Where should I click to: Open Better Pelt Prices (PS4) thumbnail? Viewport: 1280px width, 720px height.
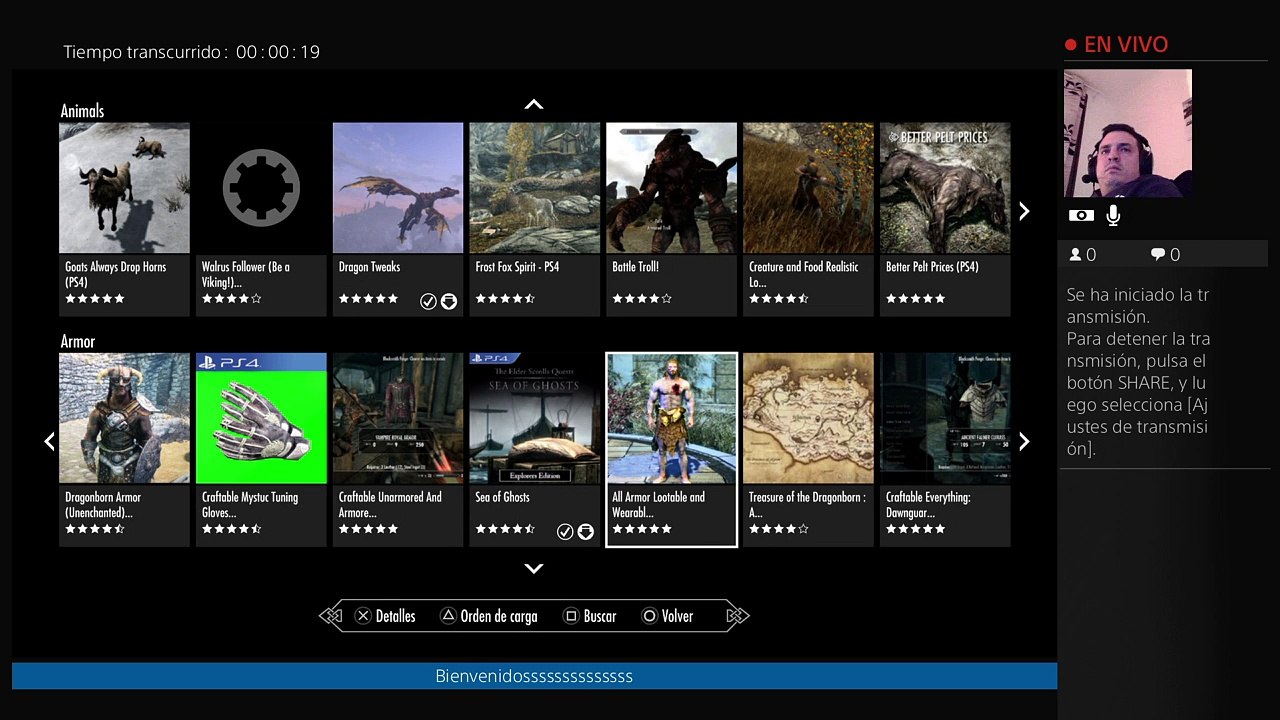click(x=945, y=188)
